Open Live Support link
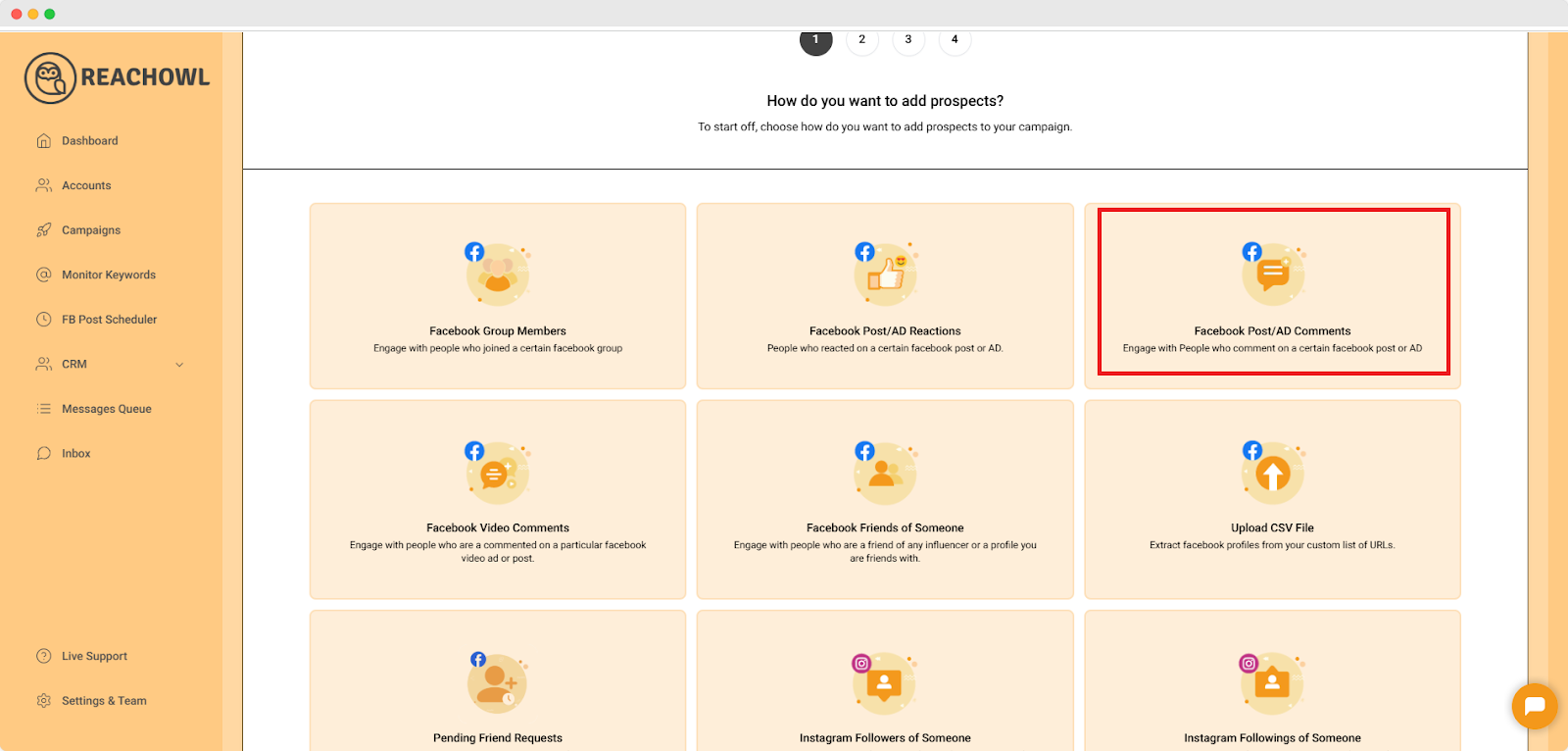 click(95, 656)
